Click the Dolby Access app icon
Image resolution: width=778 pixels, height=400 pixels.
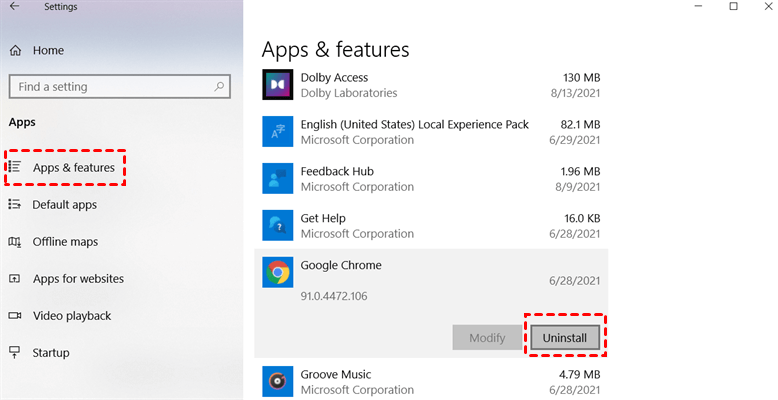pos(277,85)
